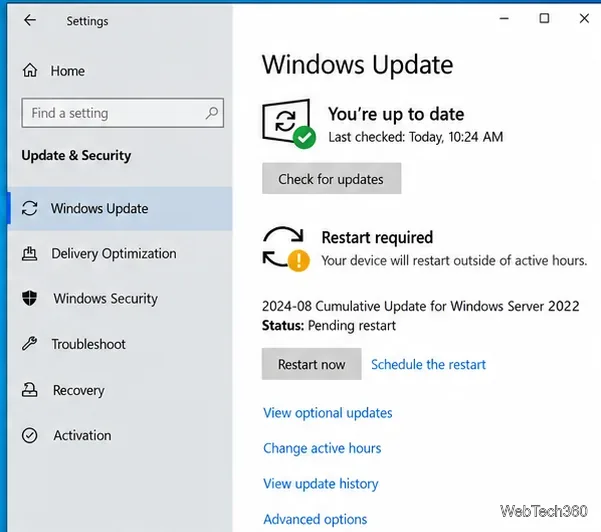Click the search magnifier icon
The width and height of the screenshot is (601, 532).
tap(212, 113)
